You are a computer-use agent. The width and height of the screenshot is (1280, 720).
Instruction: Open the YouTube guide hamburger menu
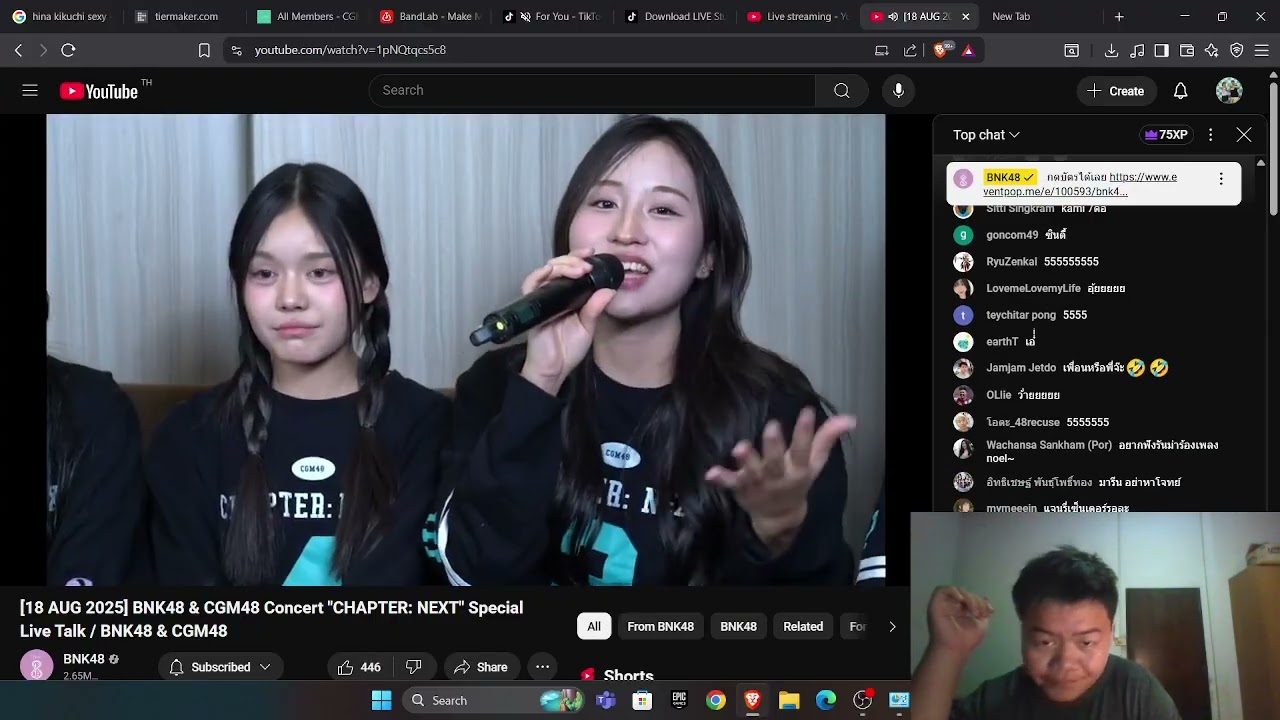(x=30, y=91)
